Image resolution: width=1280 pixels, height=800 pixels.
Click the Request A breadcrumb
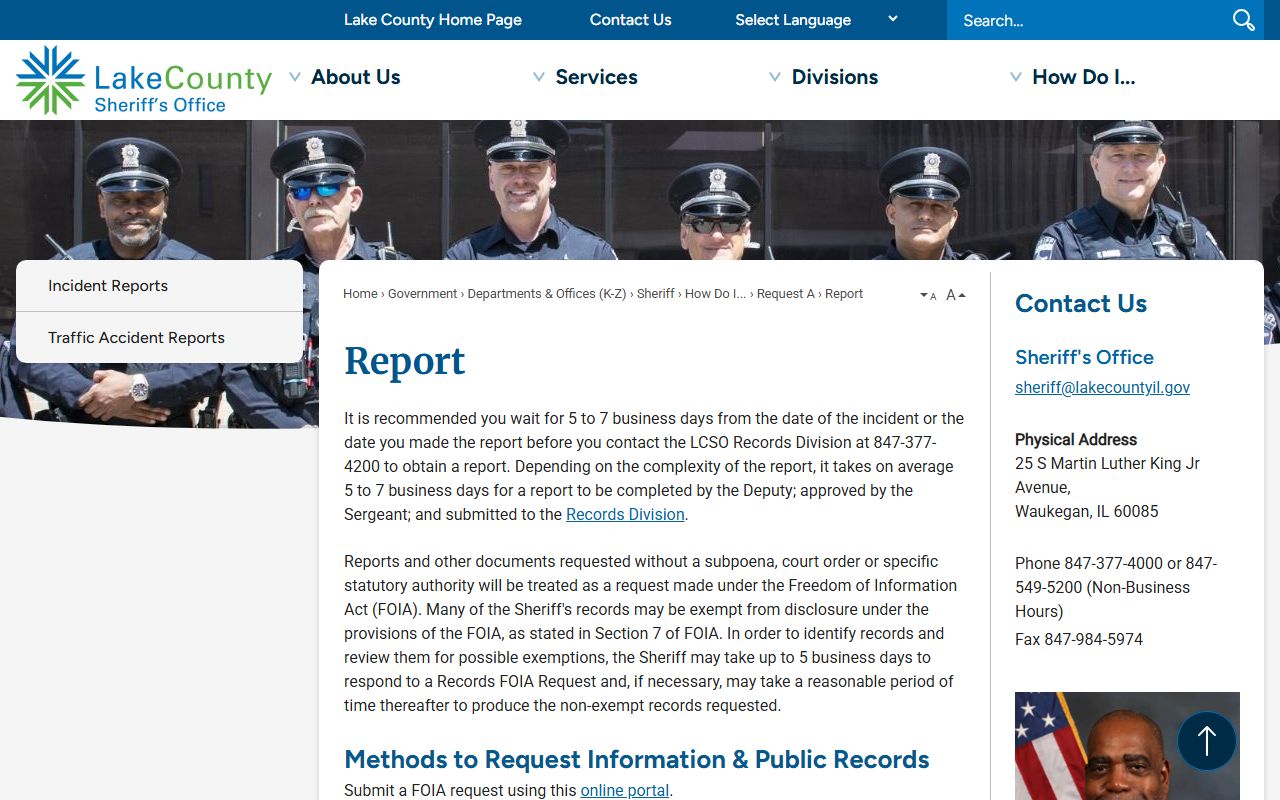point(786,294)
